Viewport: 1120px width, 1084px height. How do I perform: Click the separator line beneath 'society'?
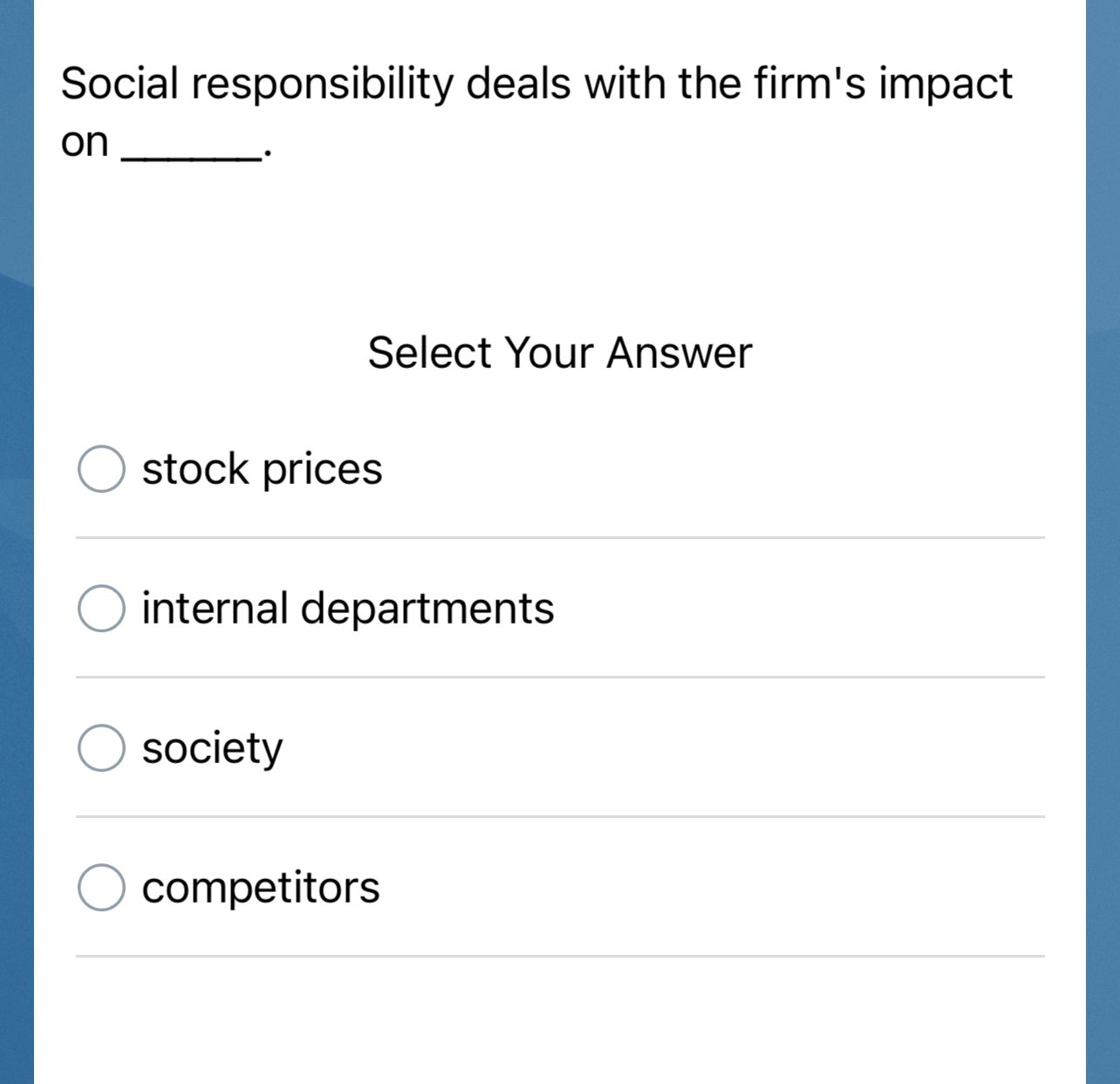(x=560, y=817)
